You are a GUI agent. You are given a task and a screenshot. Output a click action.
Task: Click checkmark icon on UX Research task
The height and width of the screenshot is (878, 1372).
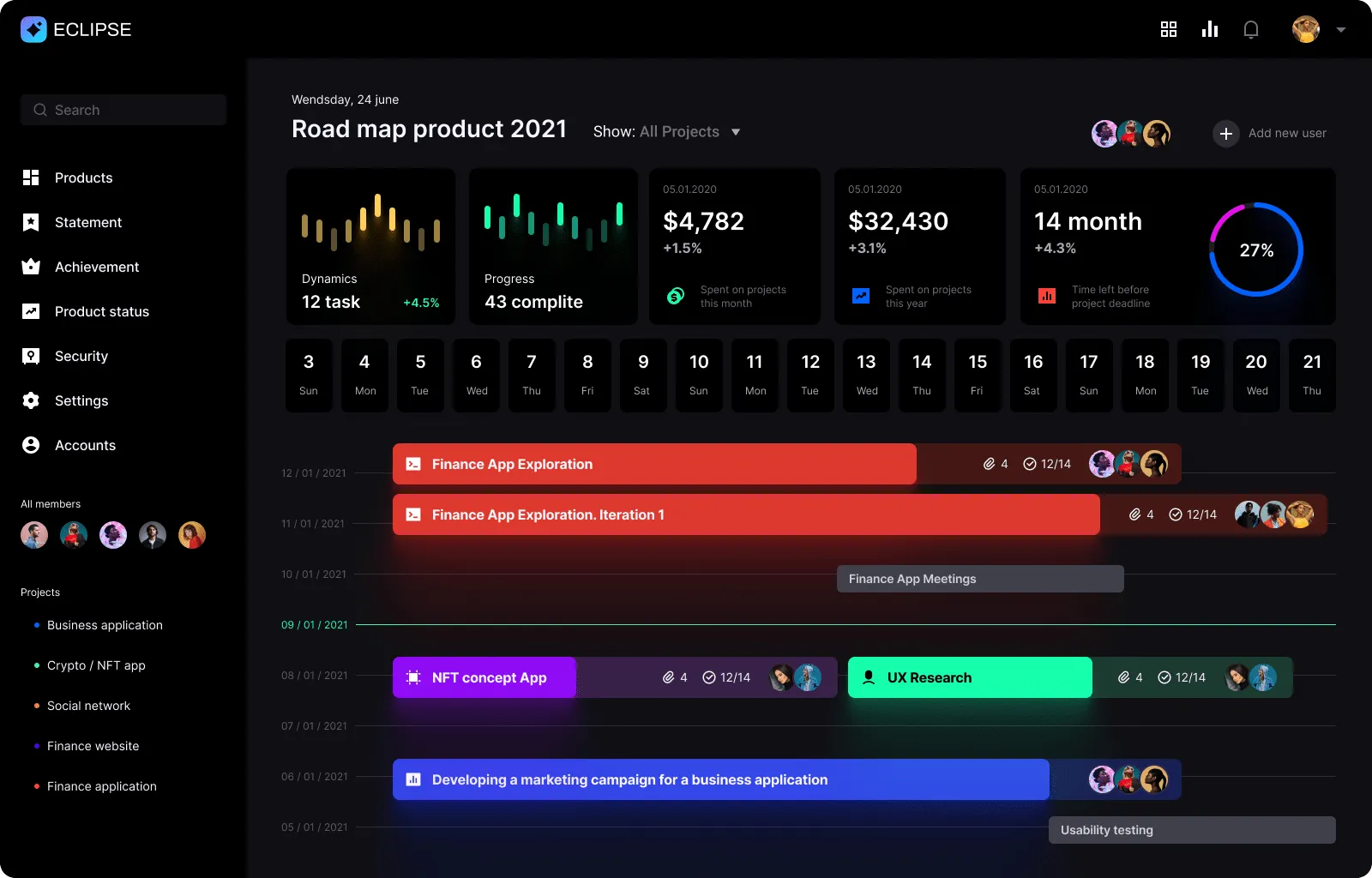coord(1164,677)
